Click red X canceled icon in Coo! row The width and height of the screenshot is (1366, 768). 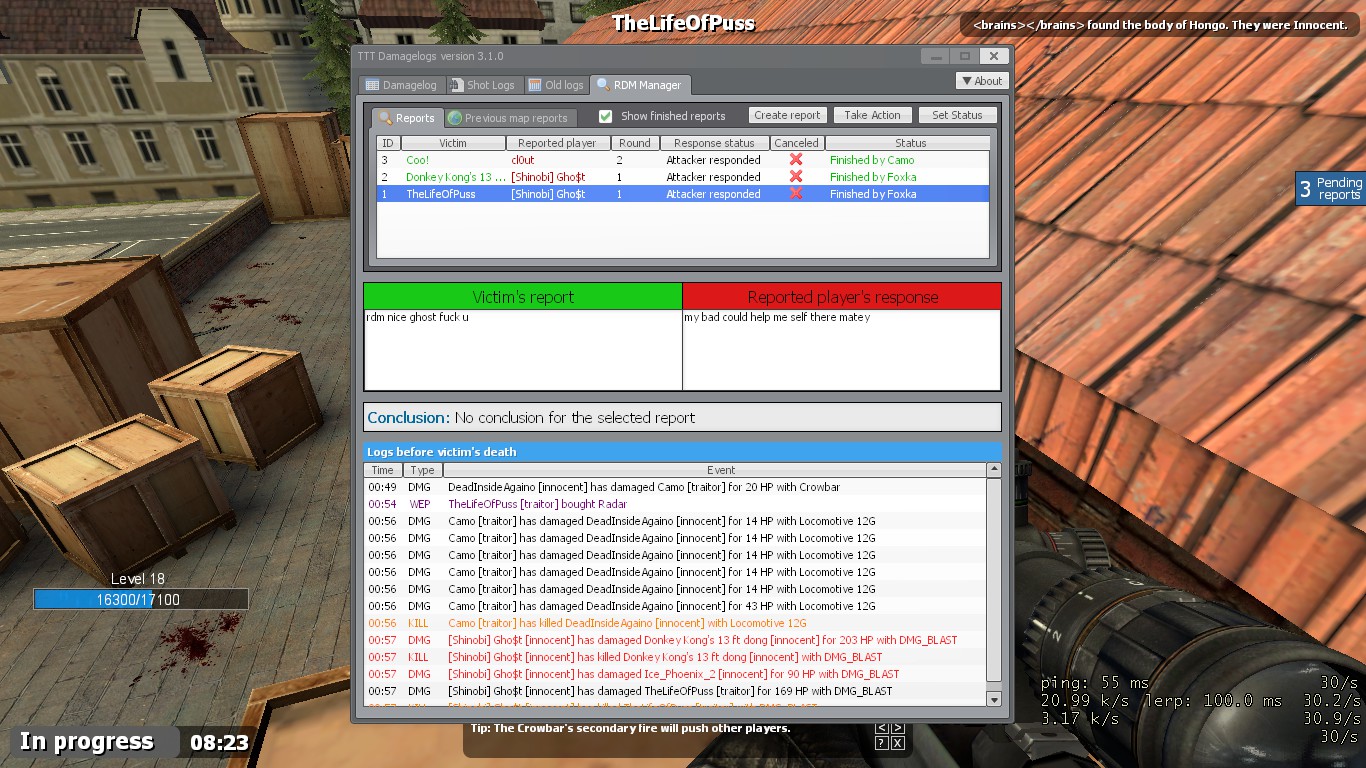click(x=796, y=160)
